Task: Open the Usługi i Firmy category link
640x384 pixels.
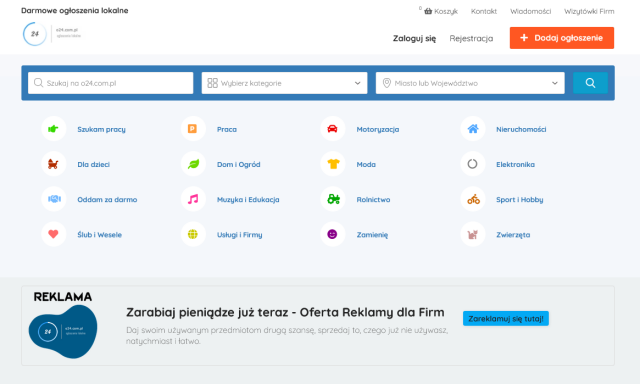Action: click(239, 235)
